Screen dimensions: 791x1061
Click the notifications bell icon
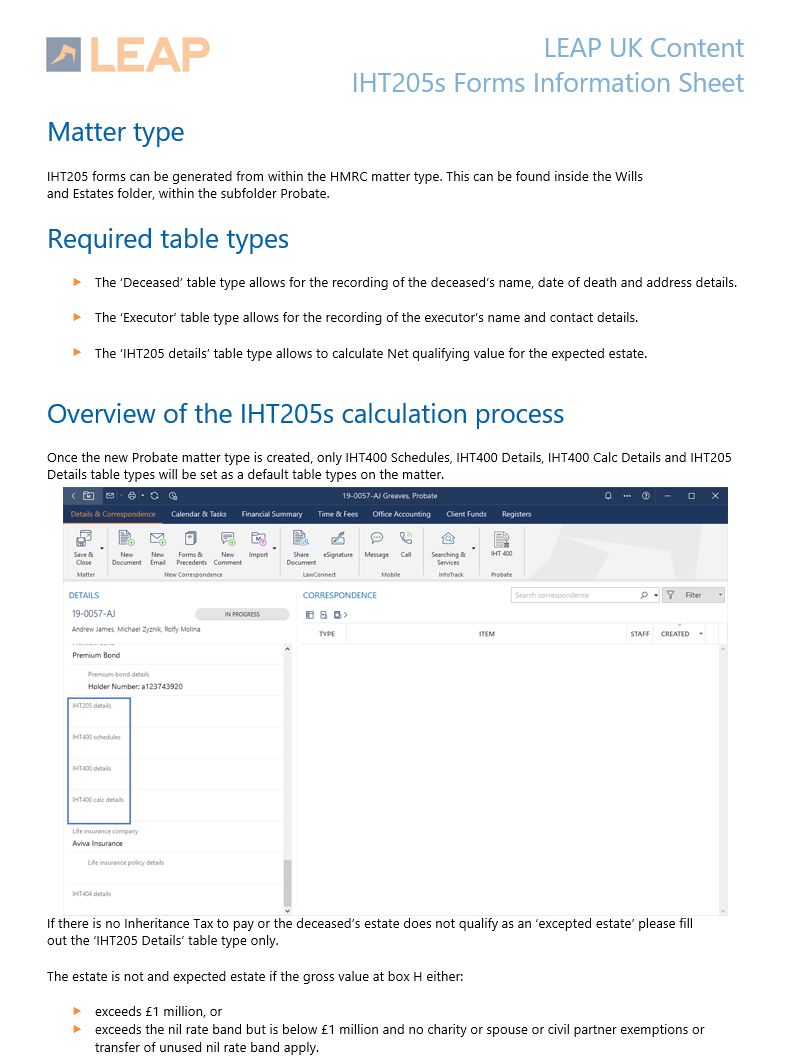click(x=609, y=496)
